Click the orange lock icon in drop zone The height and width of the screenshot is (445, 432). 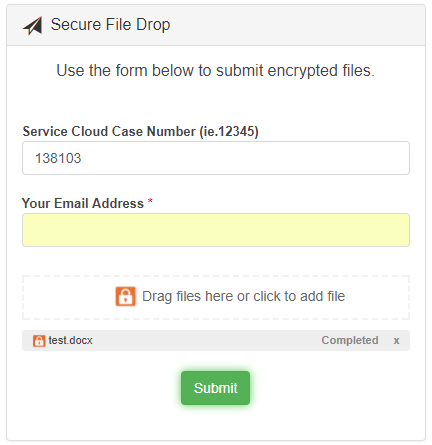pyautogui.click(x=126, y=296)
